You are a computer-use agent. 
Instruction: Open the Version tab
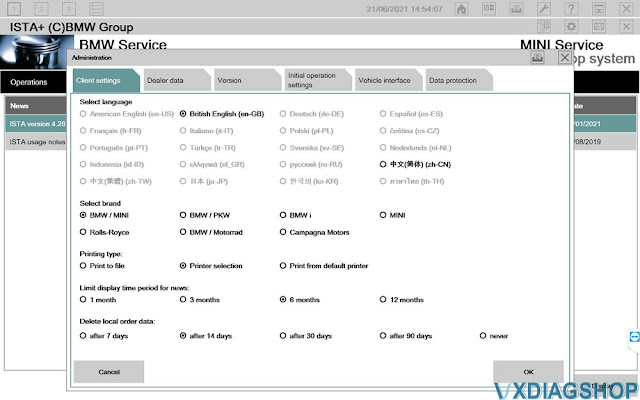pos(248,80)
